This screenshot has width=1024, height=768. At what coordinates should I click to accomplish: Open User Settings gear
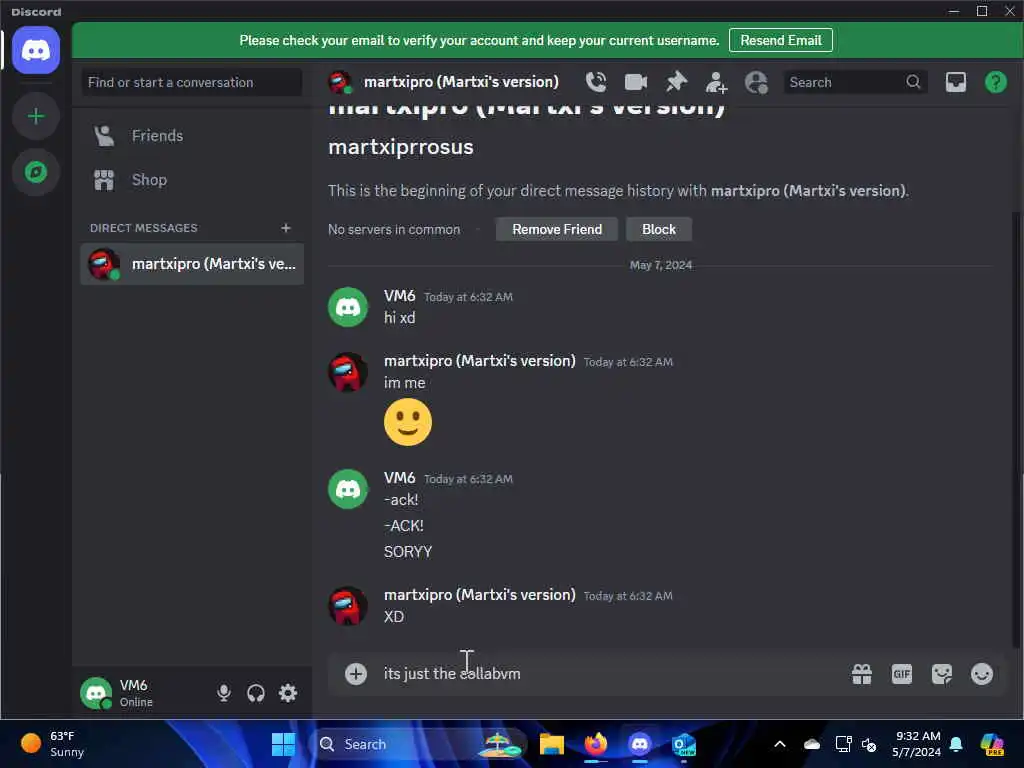tap(287, 693)
